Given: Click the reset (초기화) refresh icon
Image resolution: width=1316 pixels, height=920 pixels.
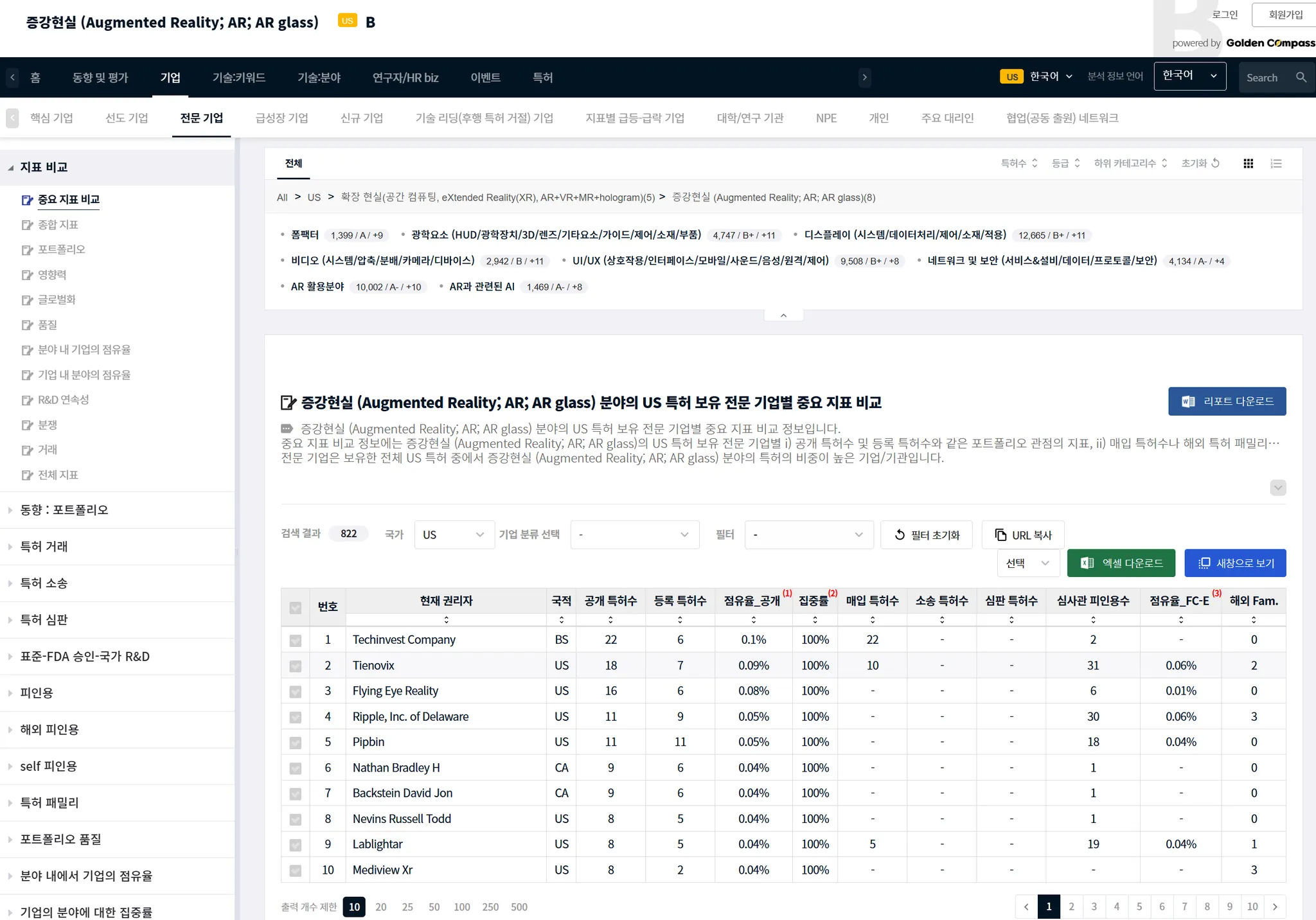Looking at the screenshot, I should pyautogui.click(x=1215, y=163).
